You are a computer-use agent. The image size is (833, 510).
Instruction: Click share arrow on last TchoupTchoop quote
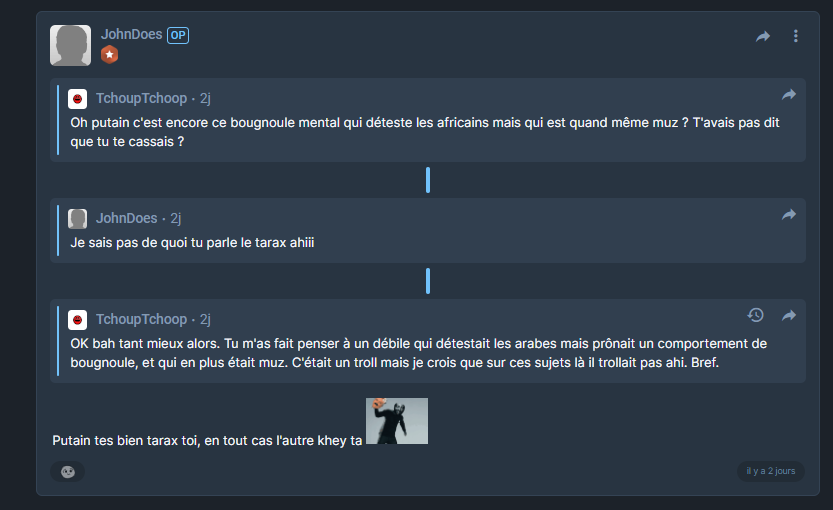point(789,316)
